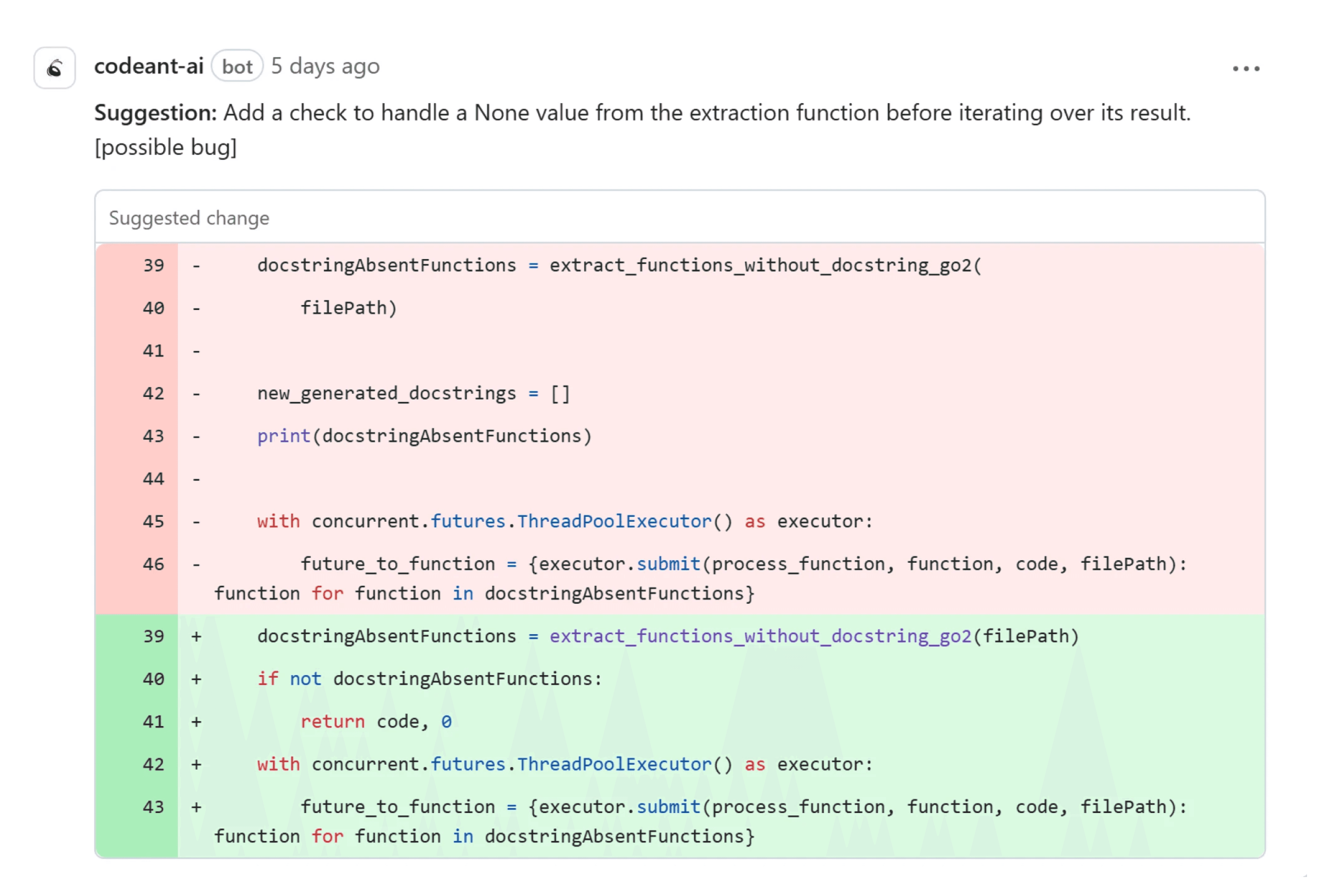
Task: Click removed line number 43
Action: tap(153, 436)
